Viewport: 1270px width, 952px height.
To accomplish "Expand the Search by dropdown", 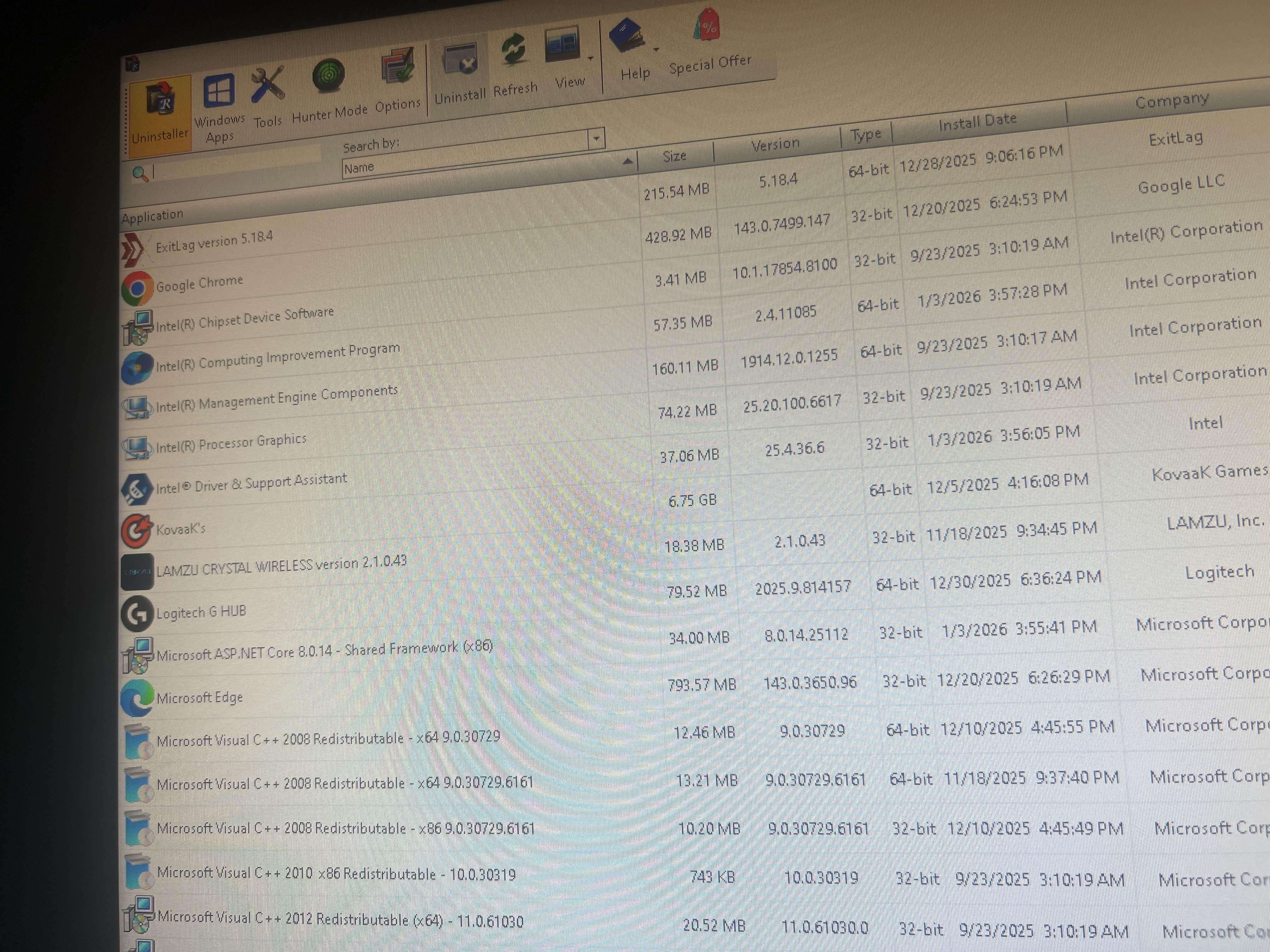I will tap(596, 138).
